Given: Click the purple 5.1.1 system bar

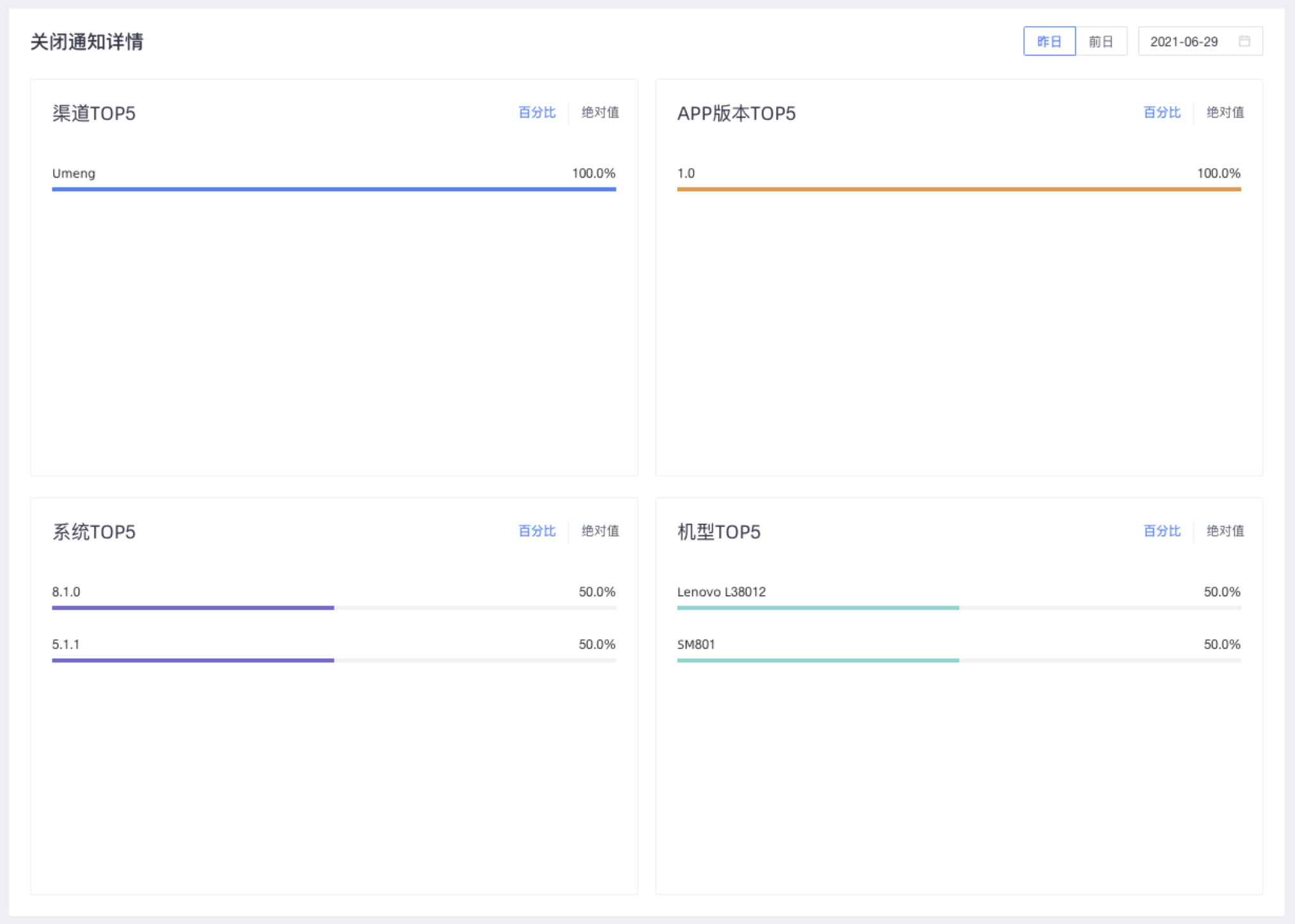Looking at the screenshot, I should point(193,660).
